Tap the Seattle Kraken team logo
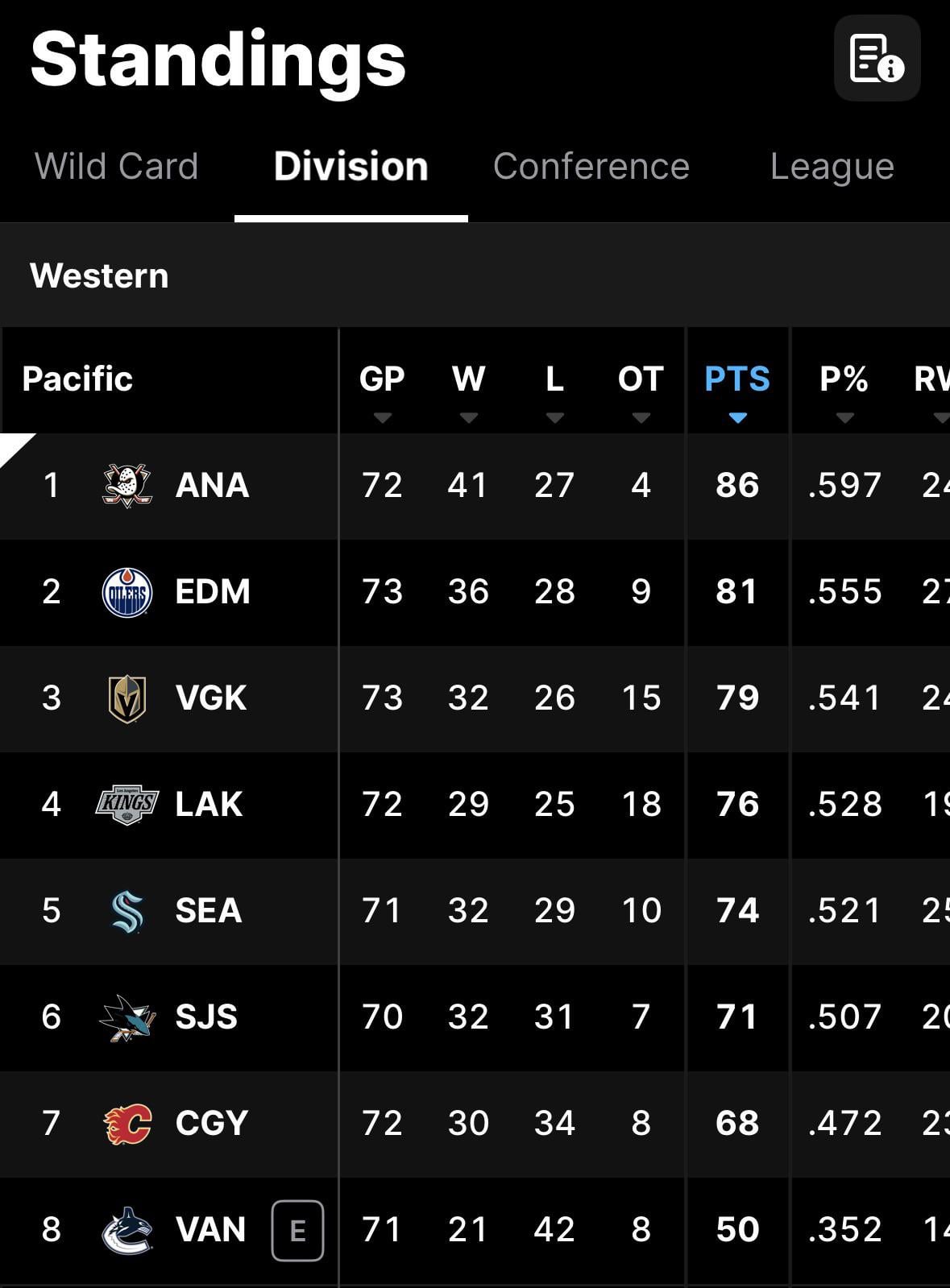Viewport: 950px width, 1288px height. click(127, 911)
